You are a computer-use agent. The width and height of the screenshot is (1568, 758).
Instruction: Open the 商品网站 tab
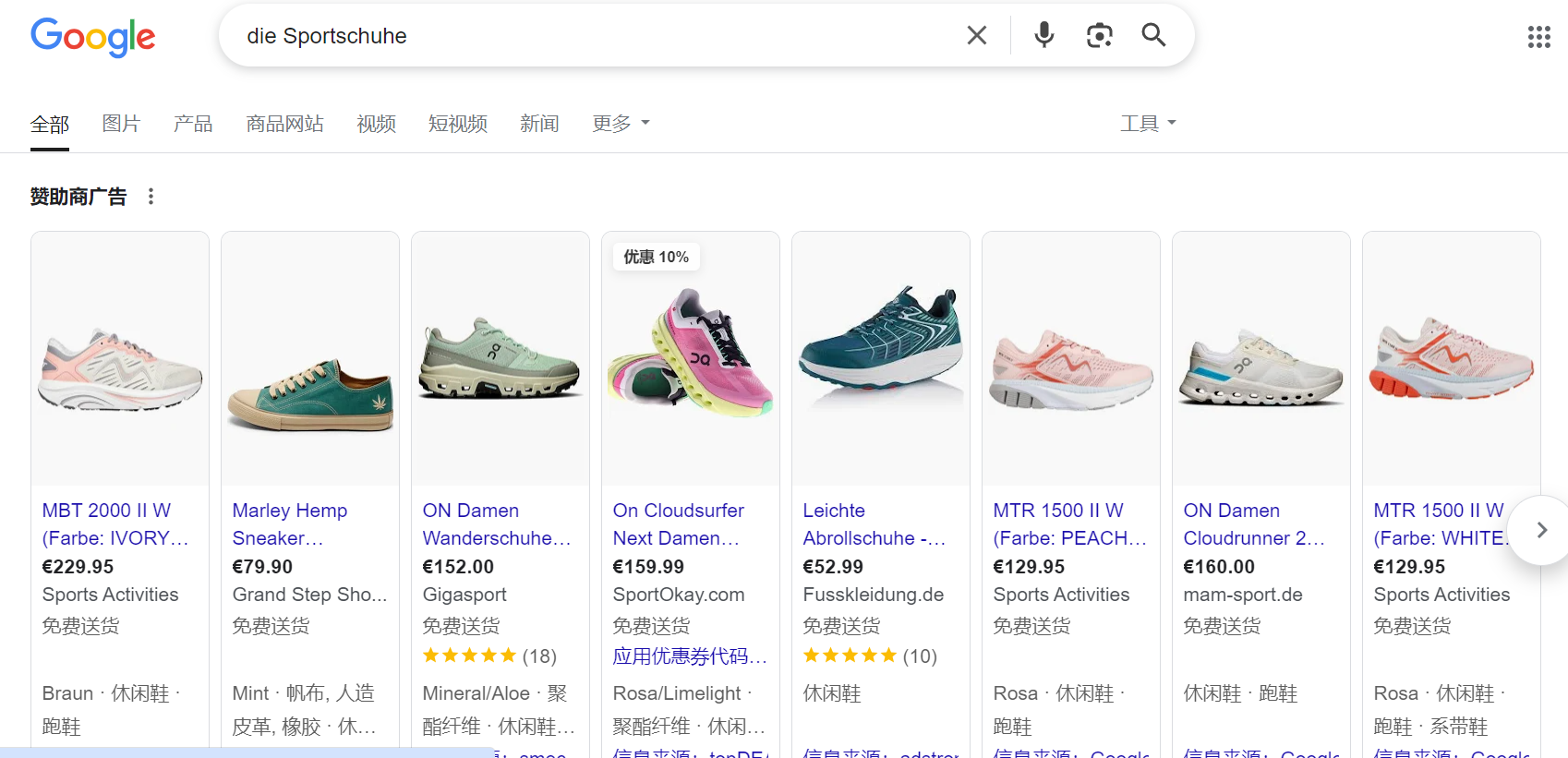pyautogui.click(x=284, y=124)
